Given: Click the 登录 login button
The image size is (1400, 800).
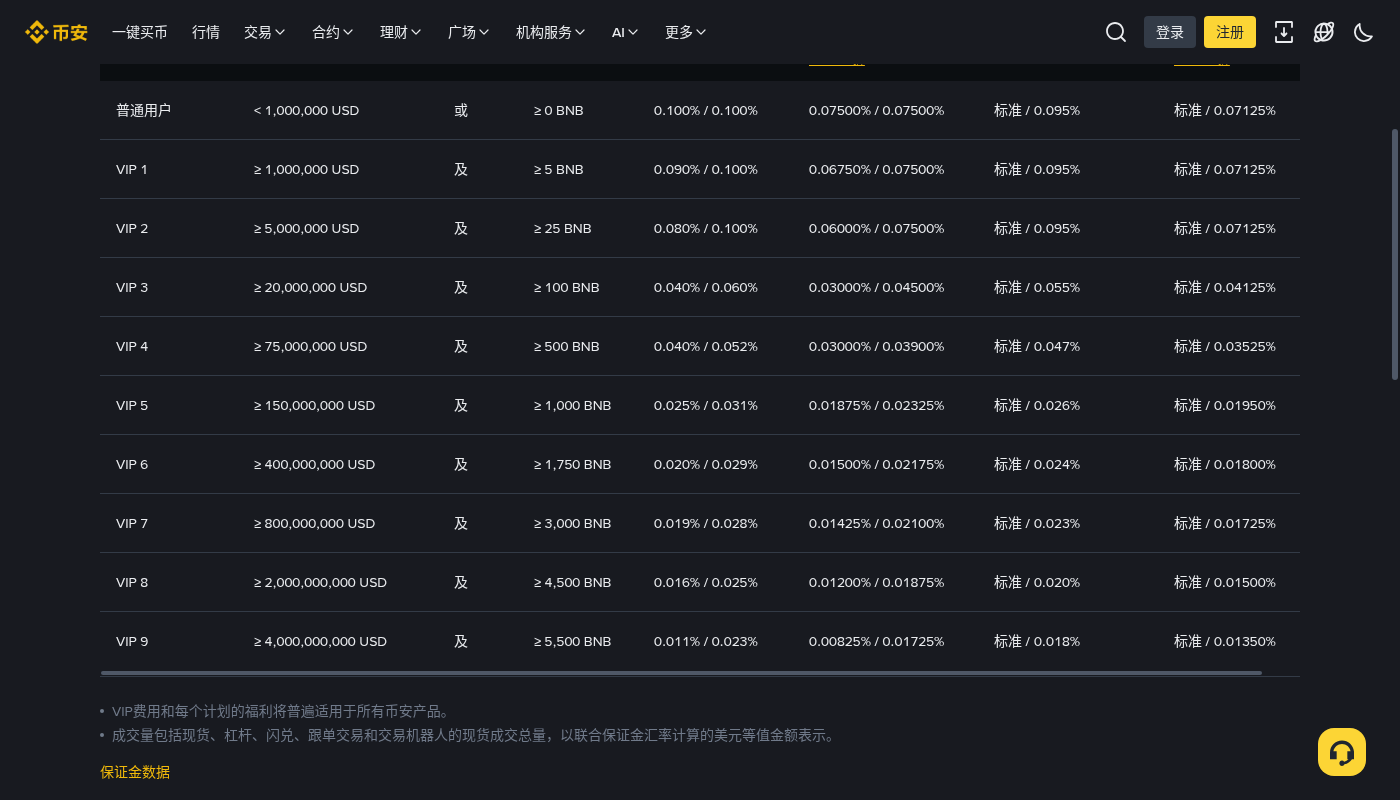Looking at the screenshot, I should pos(1170,32).
